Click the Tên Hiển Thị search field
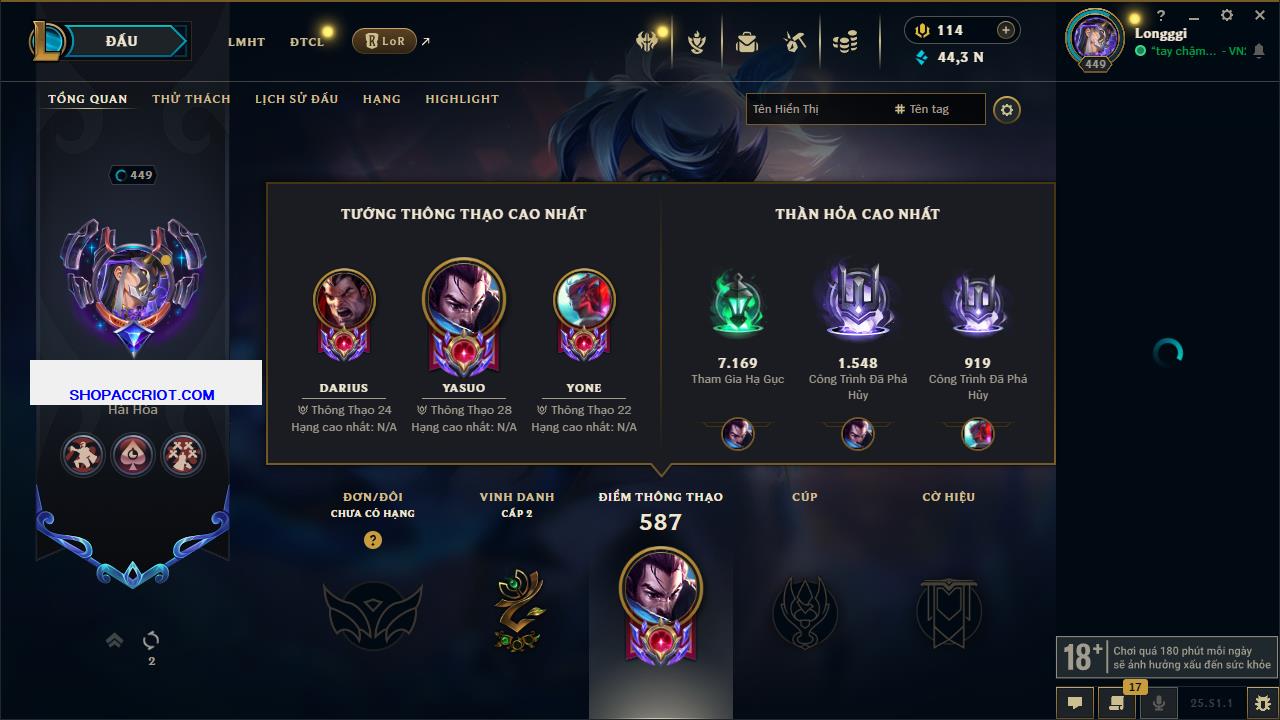The height and width of the screenshot is (720, 1280). pyautogui.click(x=816, y=109)
